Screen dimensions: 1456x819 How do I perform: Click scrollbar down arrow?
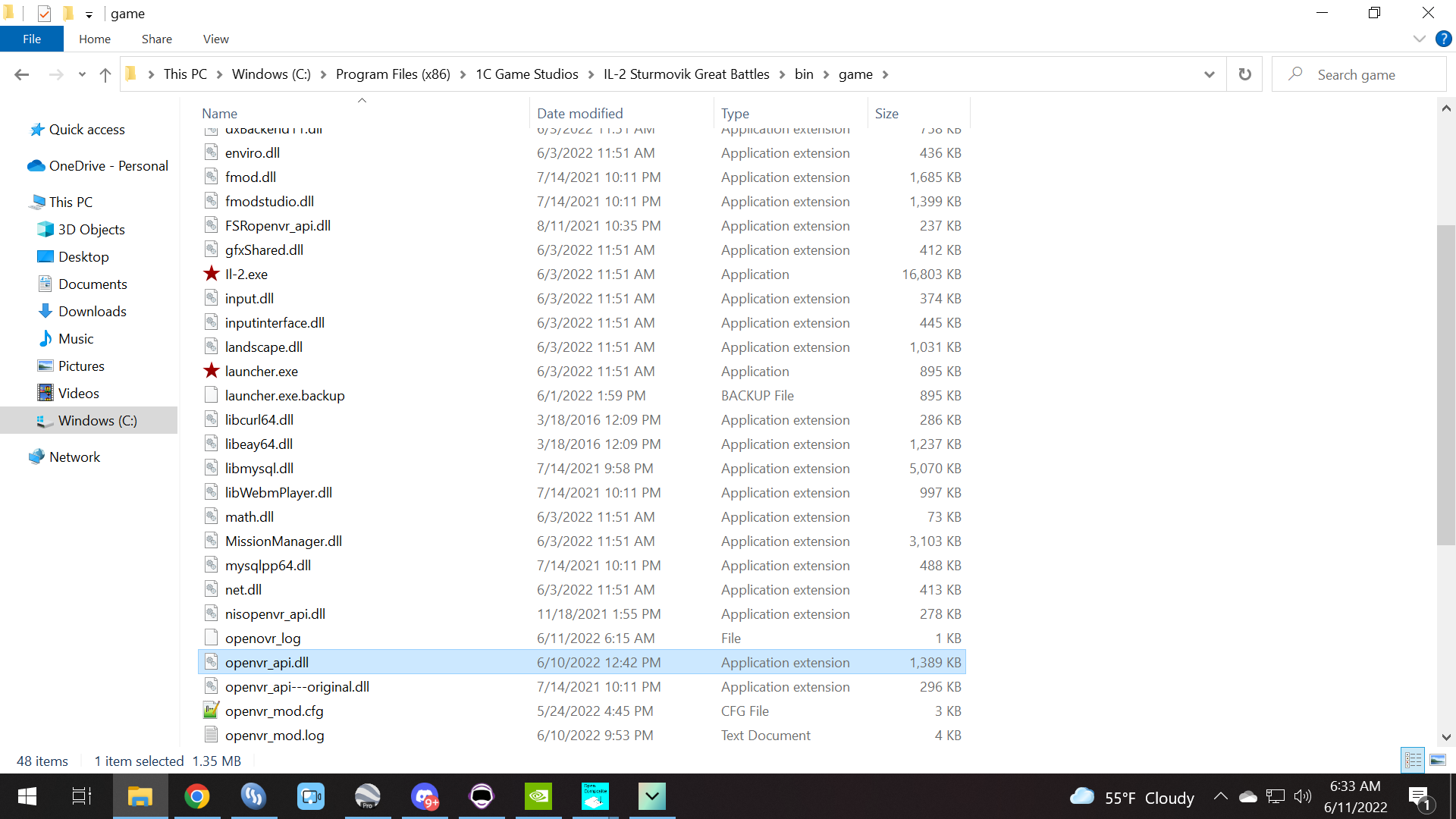(x=1446, y=737)
